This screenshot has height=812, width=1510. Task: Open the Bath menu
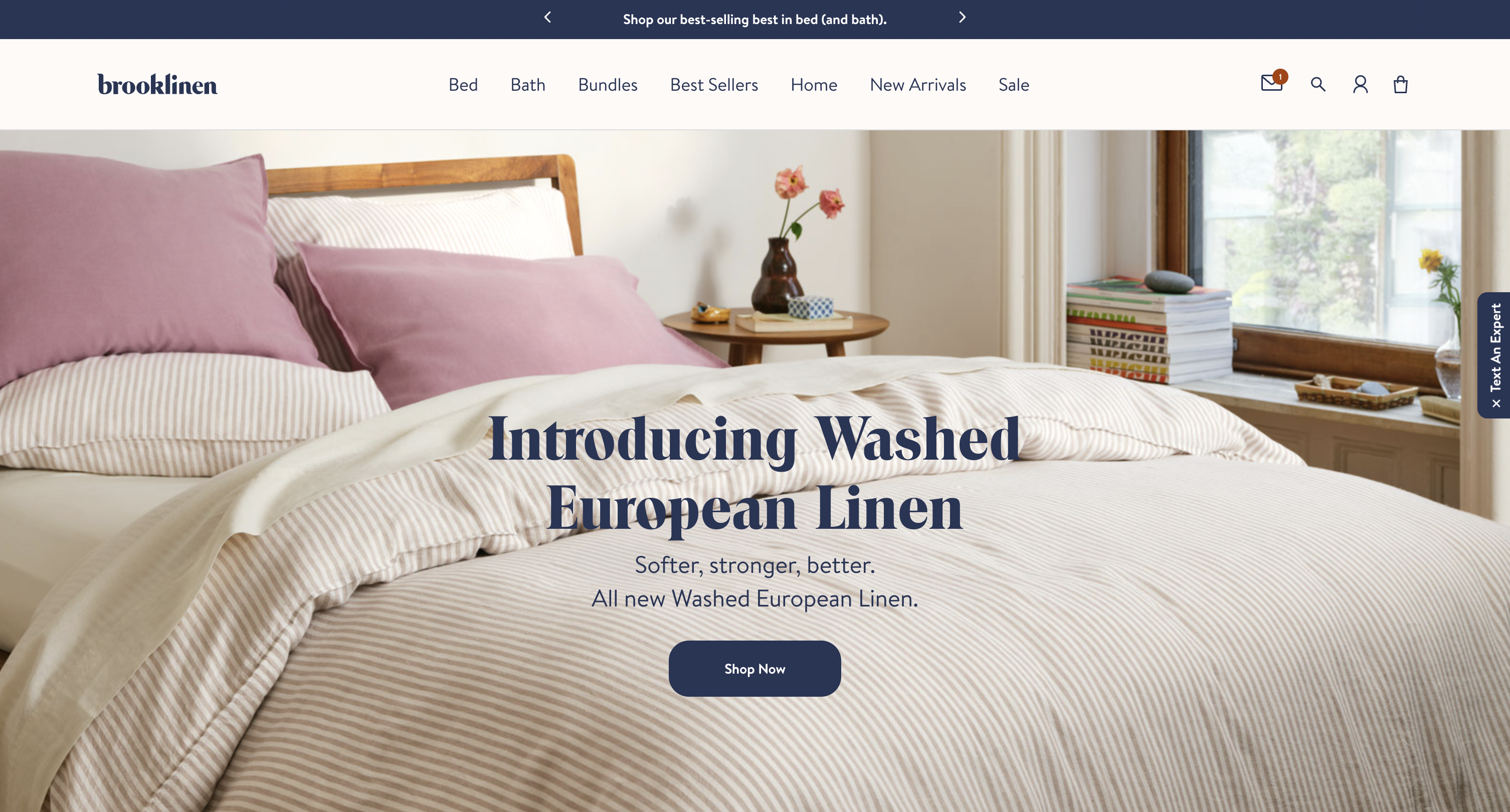[x=527, y=85]
